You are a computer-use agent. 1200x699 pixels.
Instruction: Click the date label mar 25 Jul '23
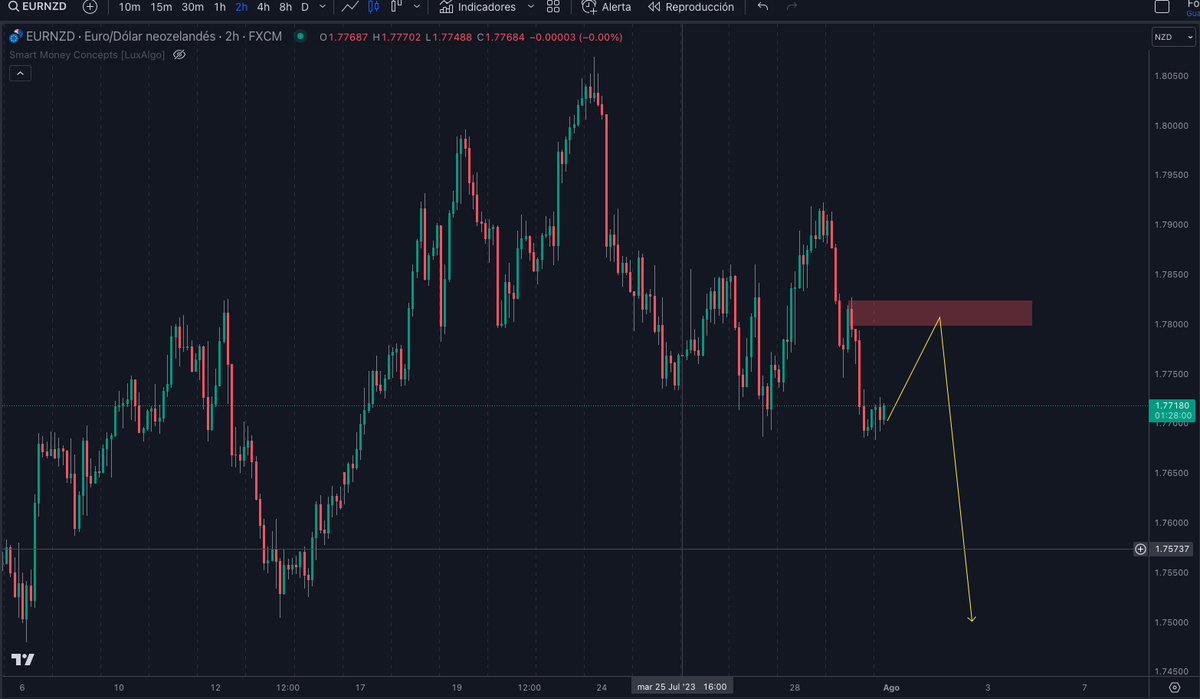pyautogui.click(x=680, y=687)
